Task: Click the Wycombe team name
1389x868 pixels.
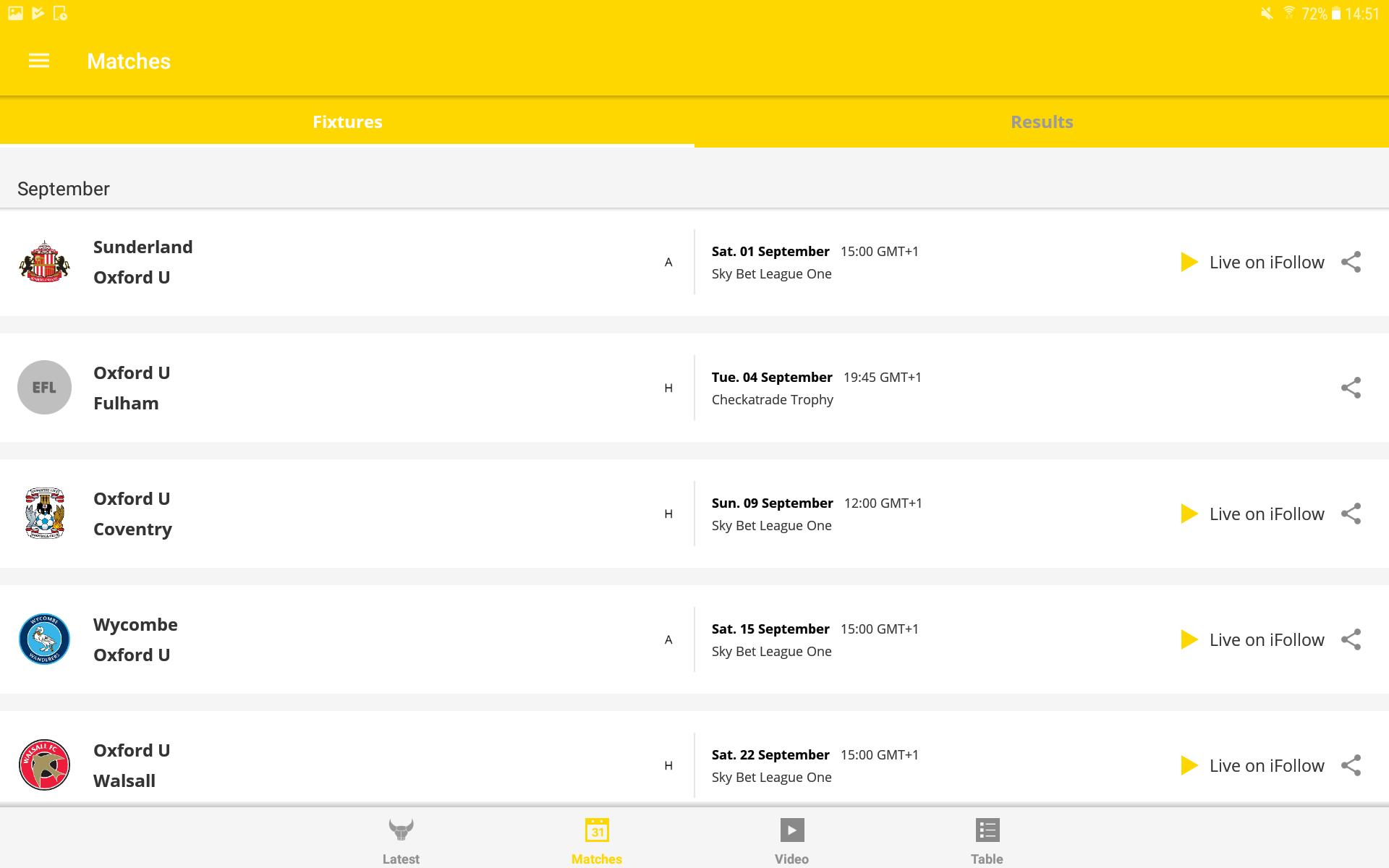Action: pyautogui.click(x=135, y=624)
